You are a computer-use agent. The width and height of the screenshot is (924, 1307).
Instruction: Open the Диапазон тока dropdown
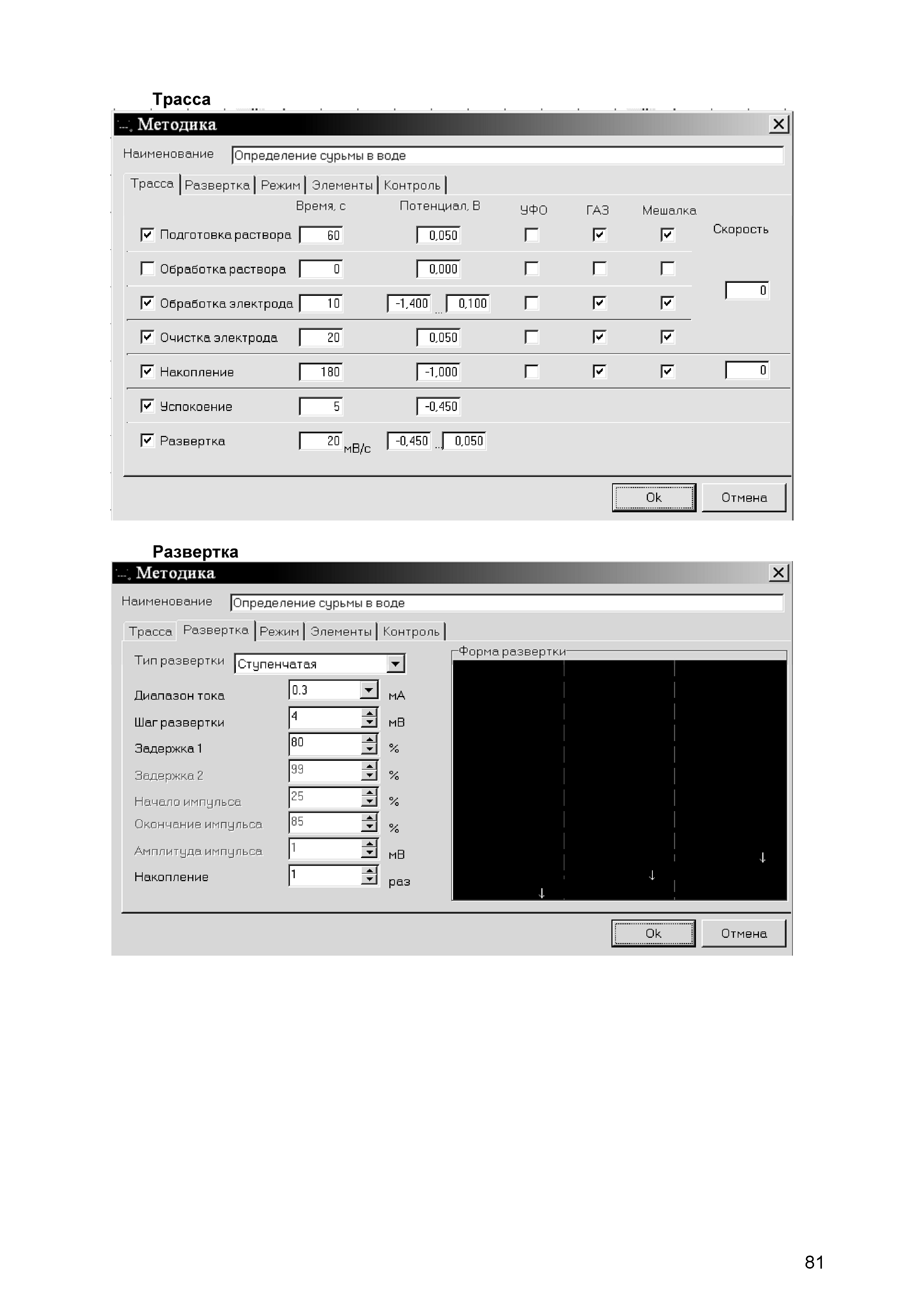pos(369,690)
